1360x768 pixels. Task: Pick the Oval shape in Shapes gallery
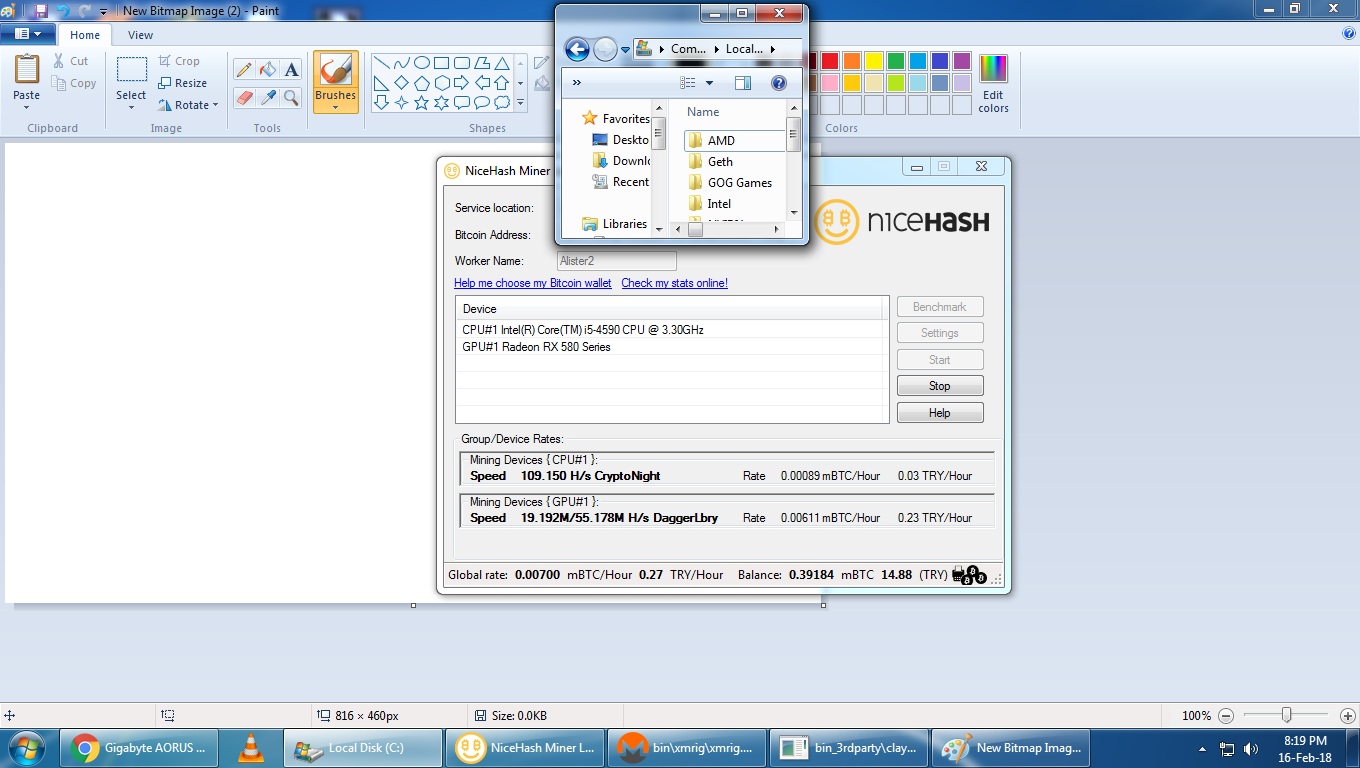point(422,63)
